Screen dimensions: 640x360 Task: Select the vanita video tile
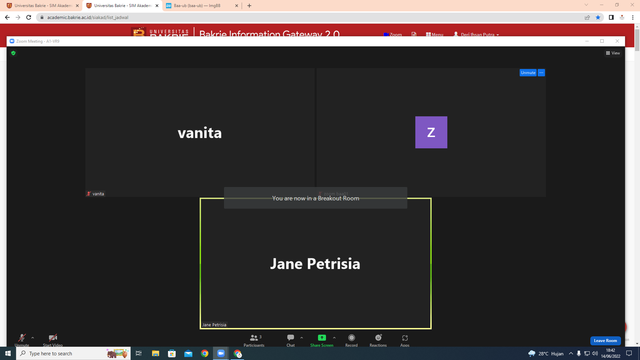click(x=200, y=132)
